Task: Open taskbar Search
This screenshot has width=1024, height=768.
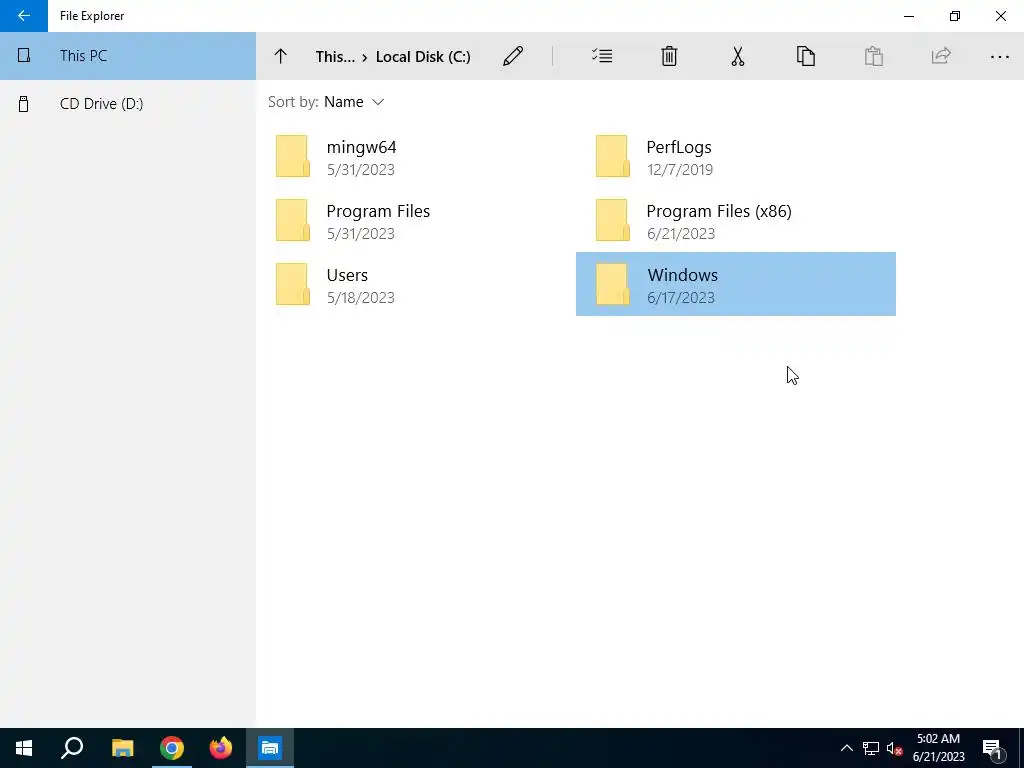Action: (72, 748)
